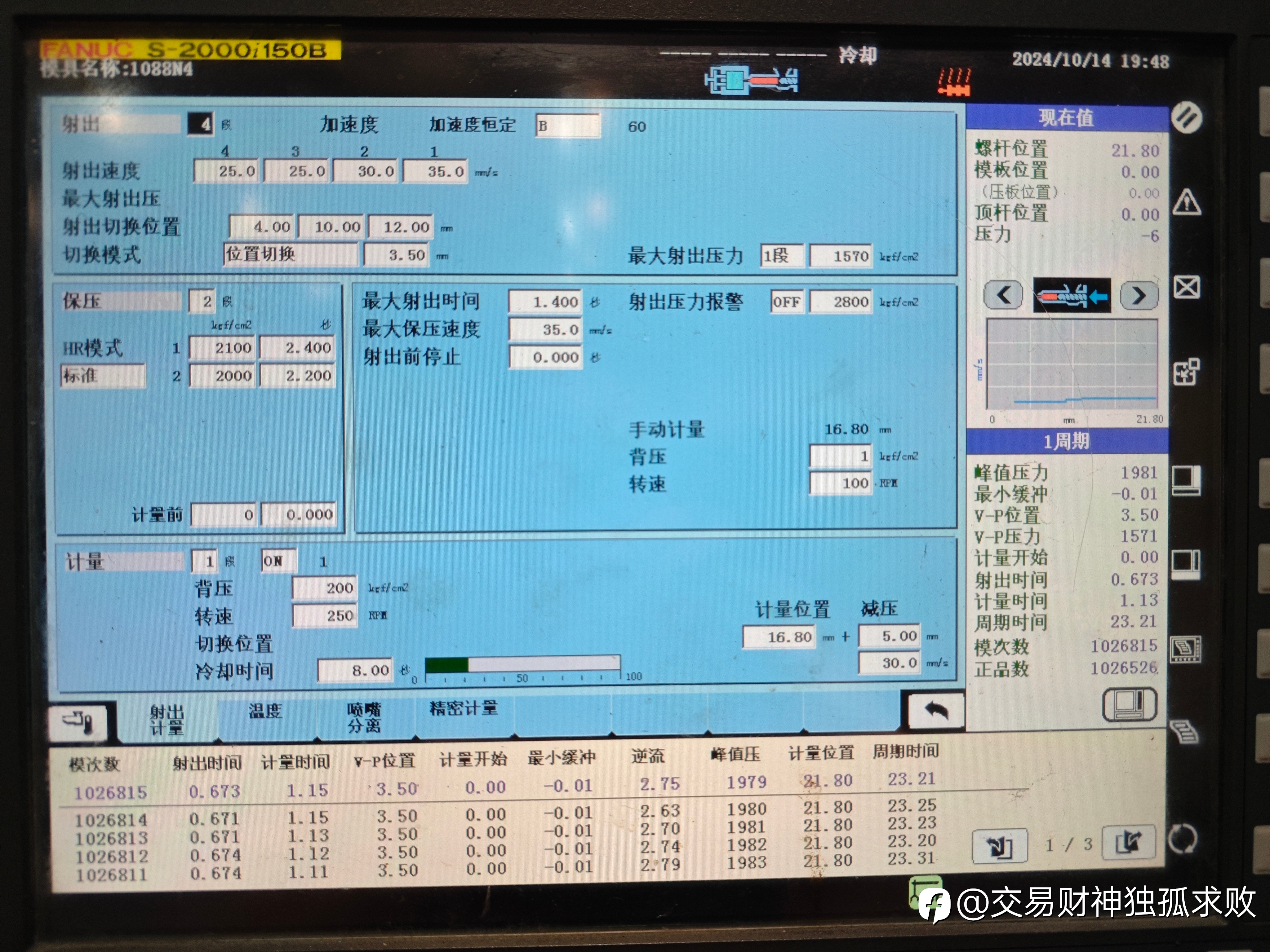
Task: Tap the stacked-sheets icon in right sidebar
Action: pos(1184,732)
